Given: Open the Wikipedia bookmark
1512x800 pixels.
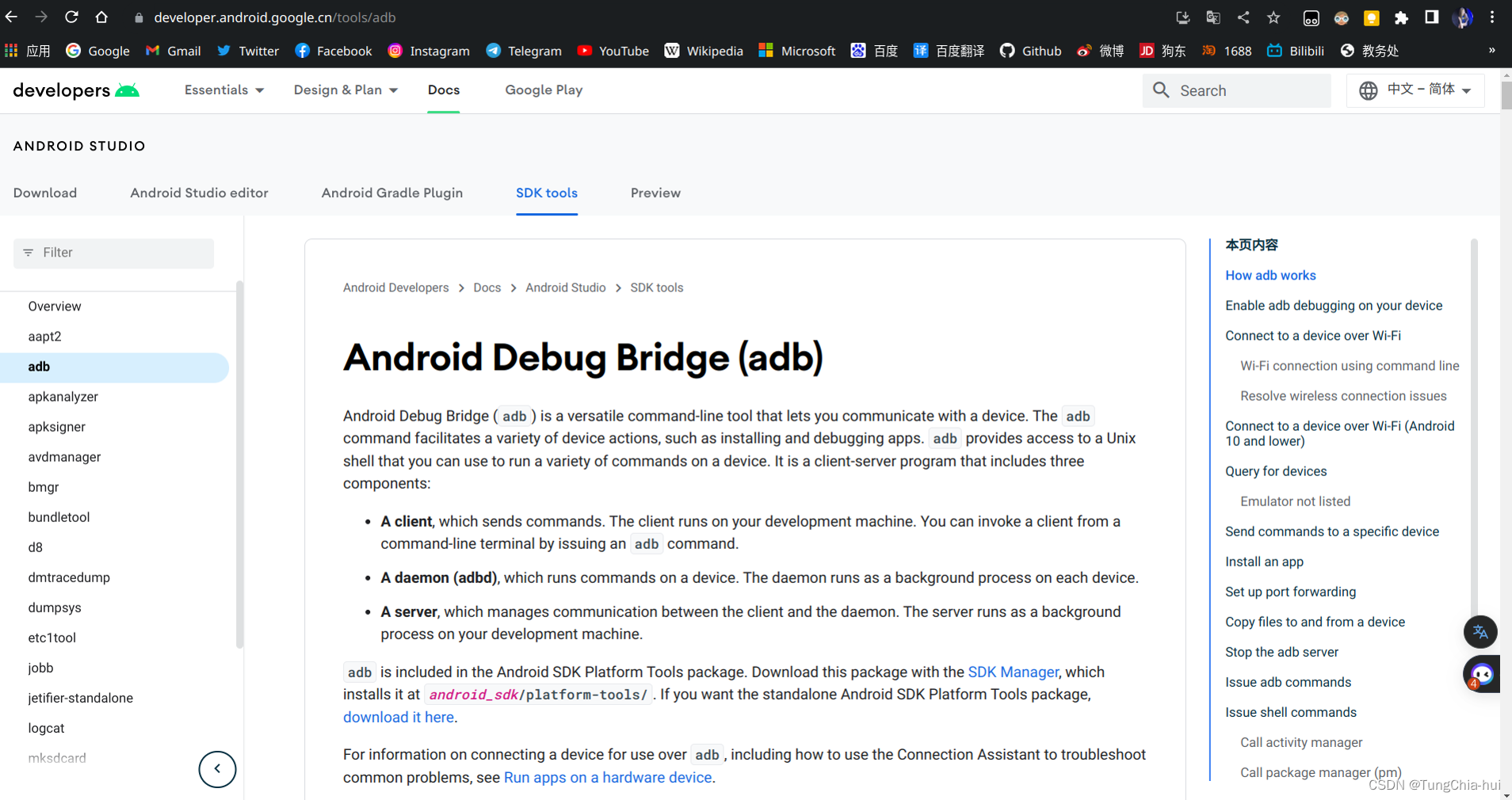Looking at the screenshot, I should pyautogui.click(x=703, y=51).
